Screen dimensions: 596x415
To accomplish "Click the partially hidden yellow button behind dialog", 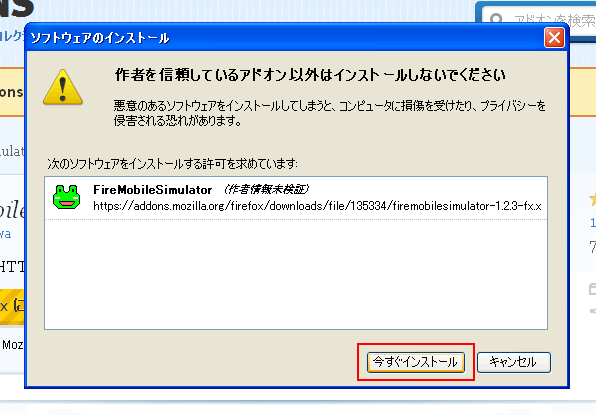I will tap(12, 306).
